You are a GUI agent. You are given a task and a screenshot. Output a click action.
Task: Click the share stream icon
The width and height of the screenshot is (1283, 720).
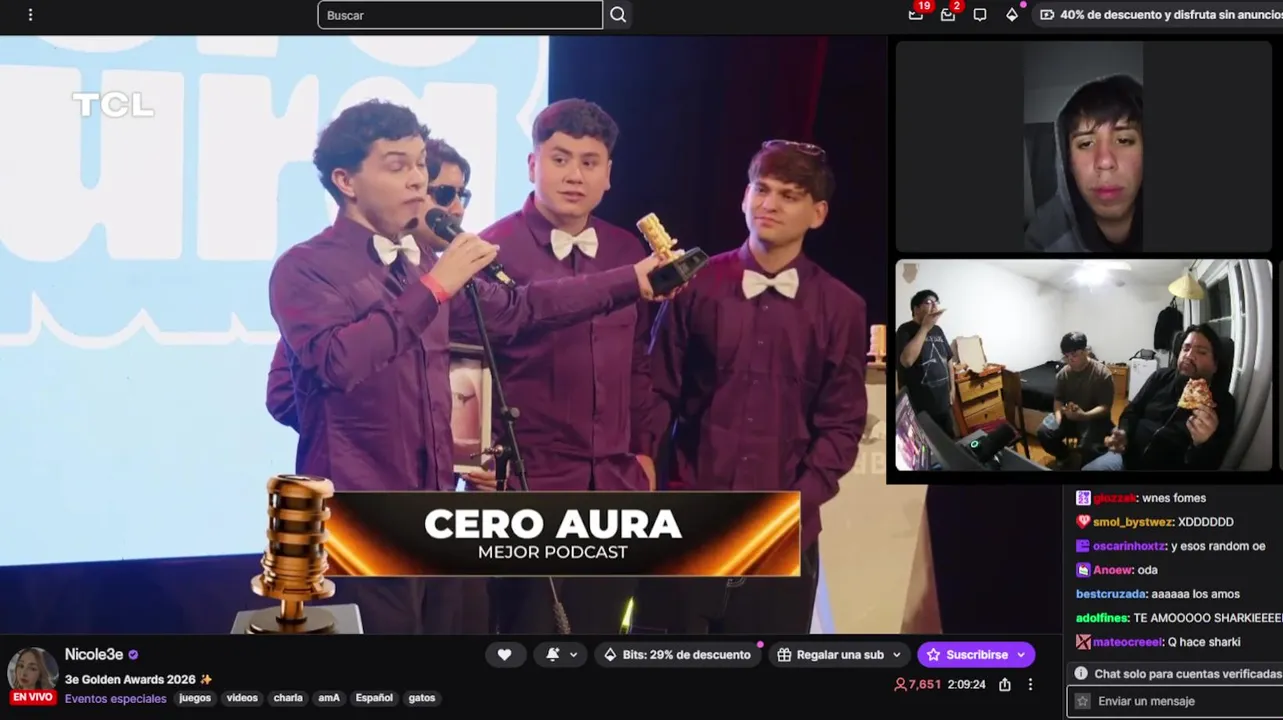tap(1005, 685)
